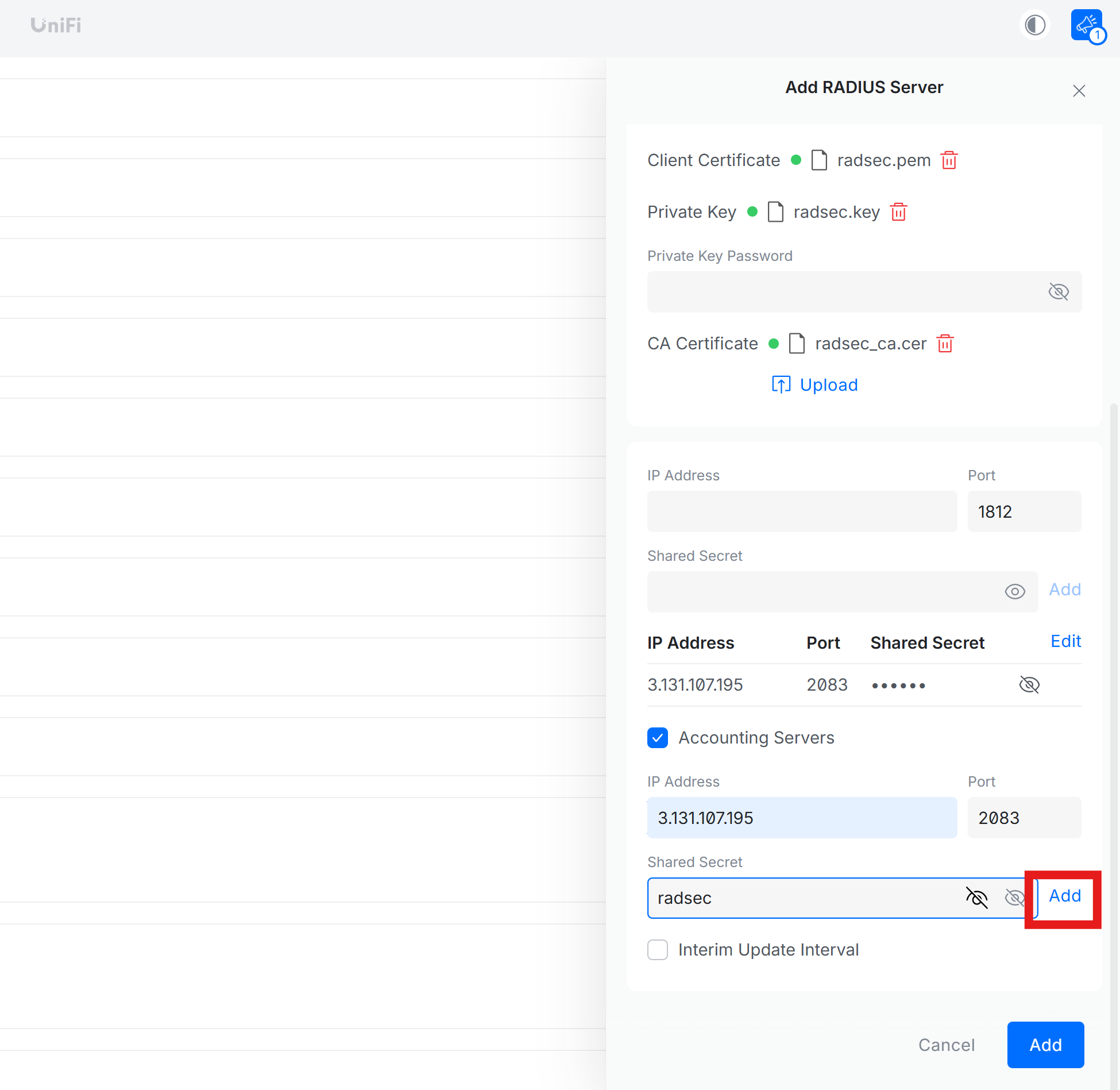Uncheck the Accounting Servers checkbox
The height and width of the screenshot is (1090, 1120).
(658, 738)
